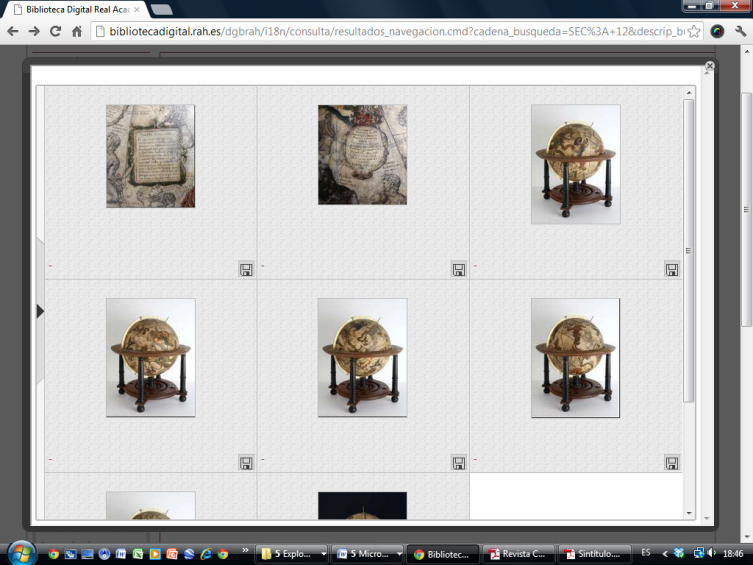Click the Dropbox tray icon
Image resolution: width=753 pixels, height=565 pixels.
pos(679,553)
